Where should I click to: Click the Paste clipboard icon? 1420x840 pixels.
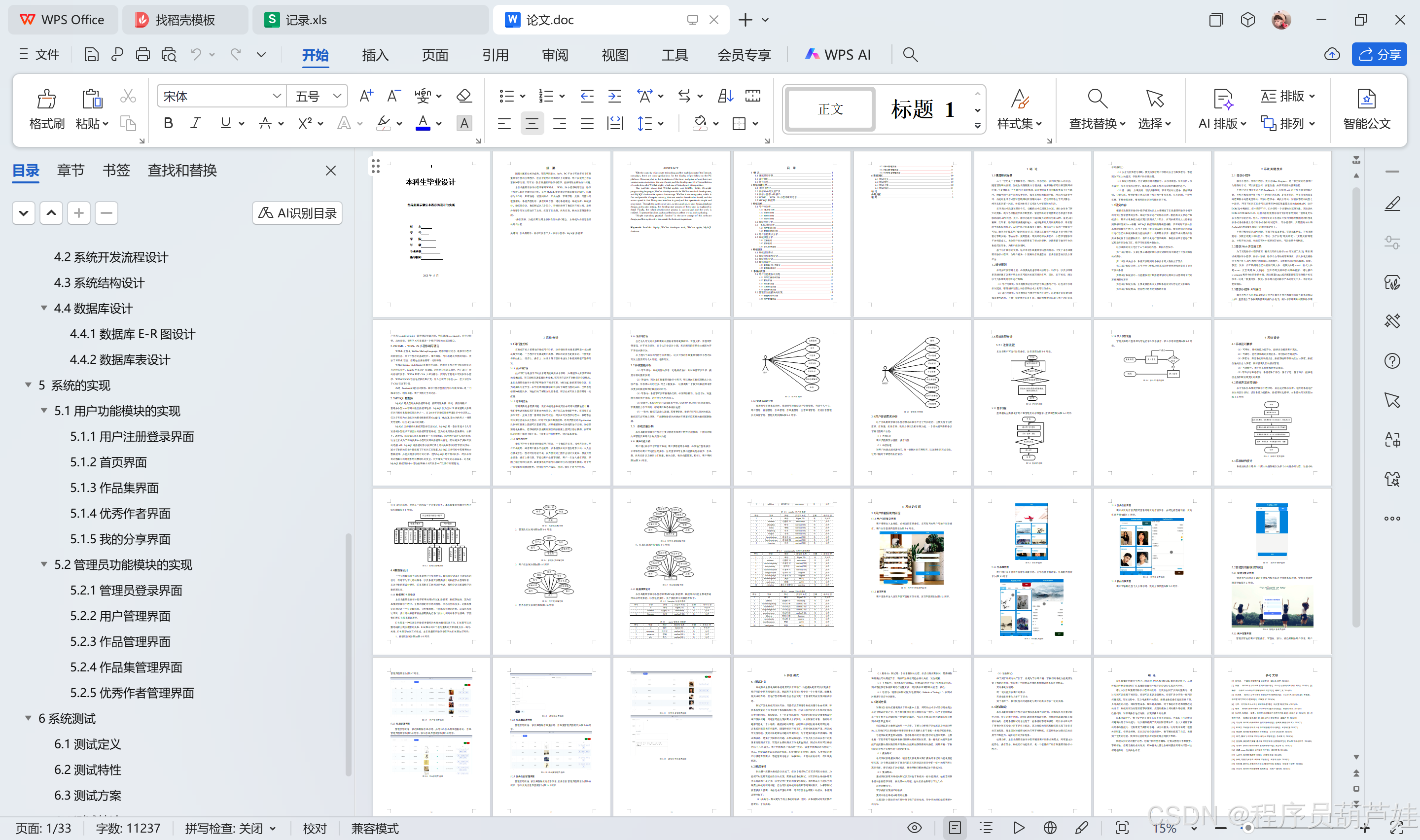click(91, 99)
